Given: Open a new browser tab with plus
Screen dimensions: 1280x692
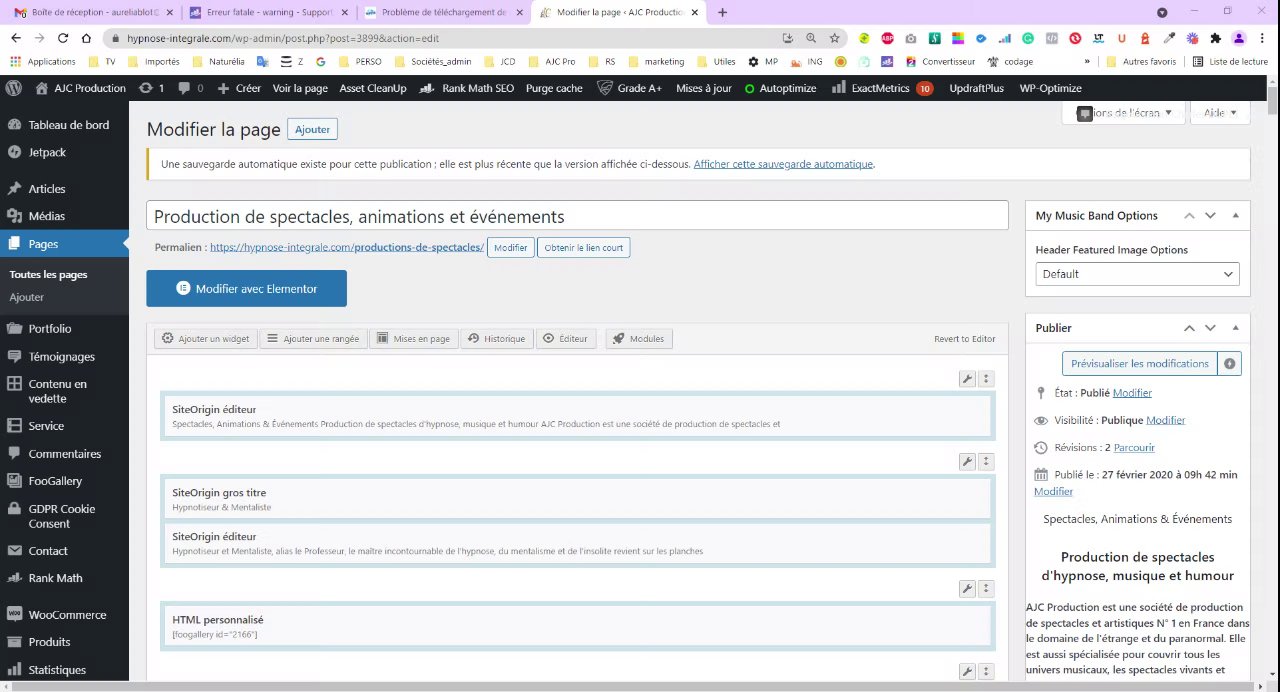Looking at the screenshot, I should (722, 13).
